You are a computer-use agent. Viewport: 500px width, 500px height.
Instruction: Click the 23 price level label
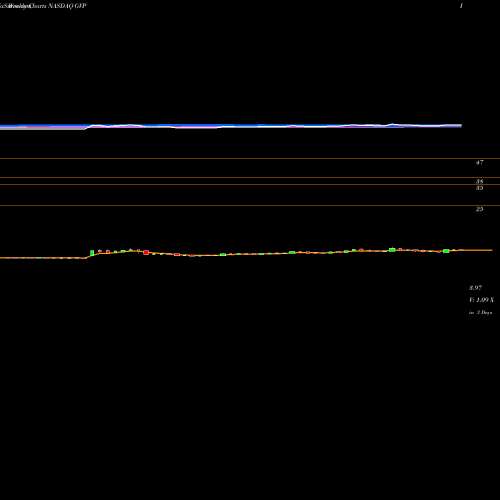click(x=479, y=209)
